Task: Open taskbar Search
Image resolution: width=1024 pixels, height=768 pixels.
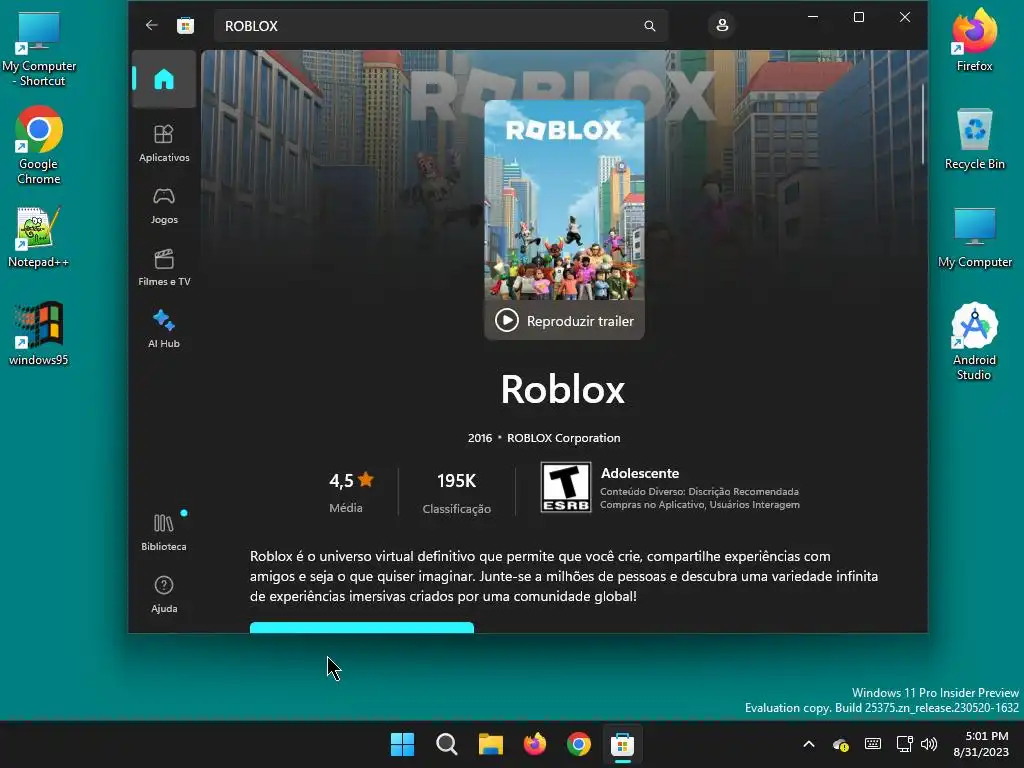Action: pyautogui.click(x=447, y=744)
